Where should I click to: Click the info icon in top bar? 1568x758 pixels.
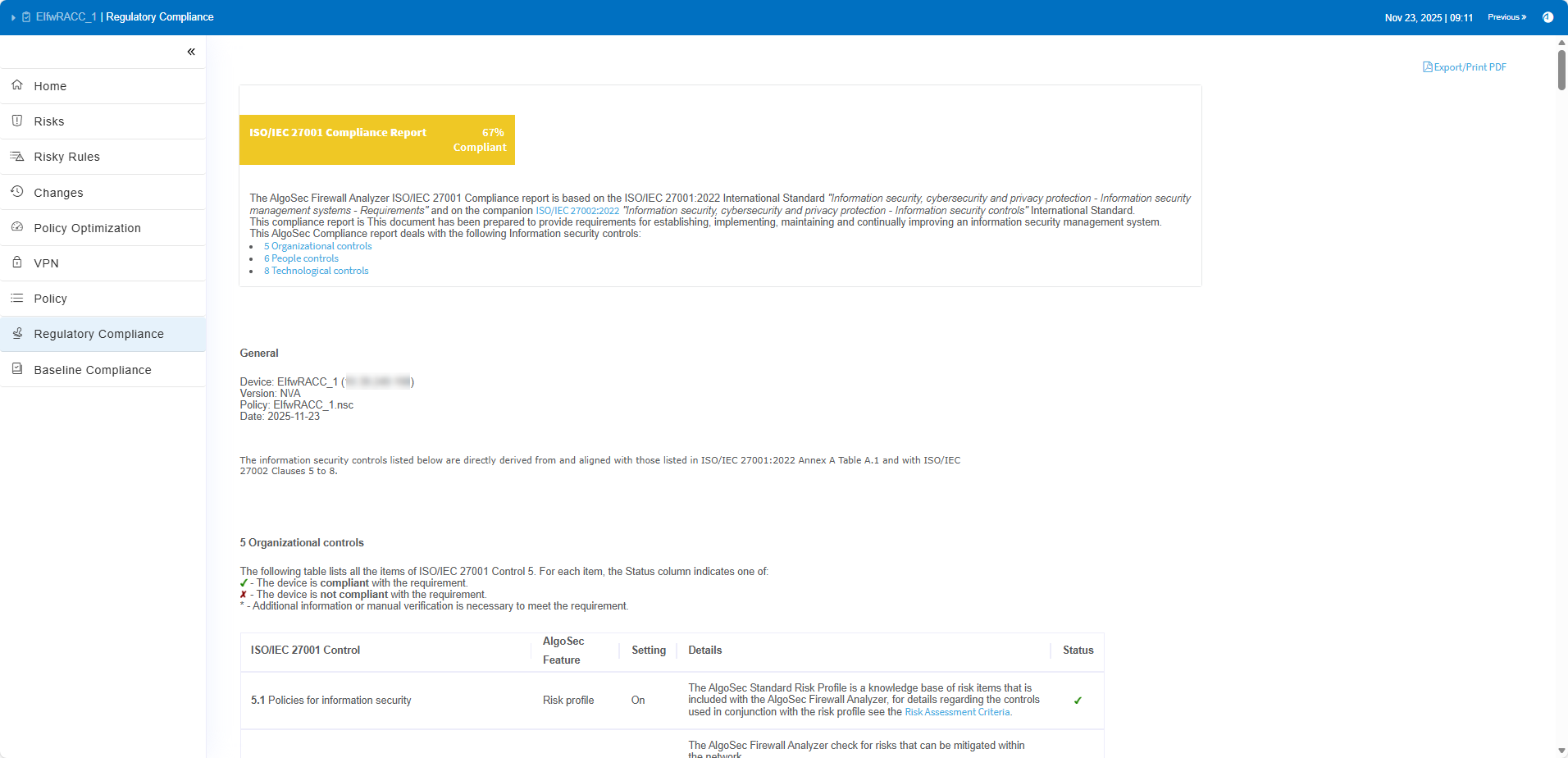pos(1547,17)
